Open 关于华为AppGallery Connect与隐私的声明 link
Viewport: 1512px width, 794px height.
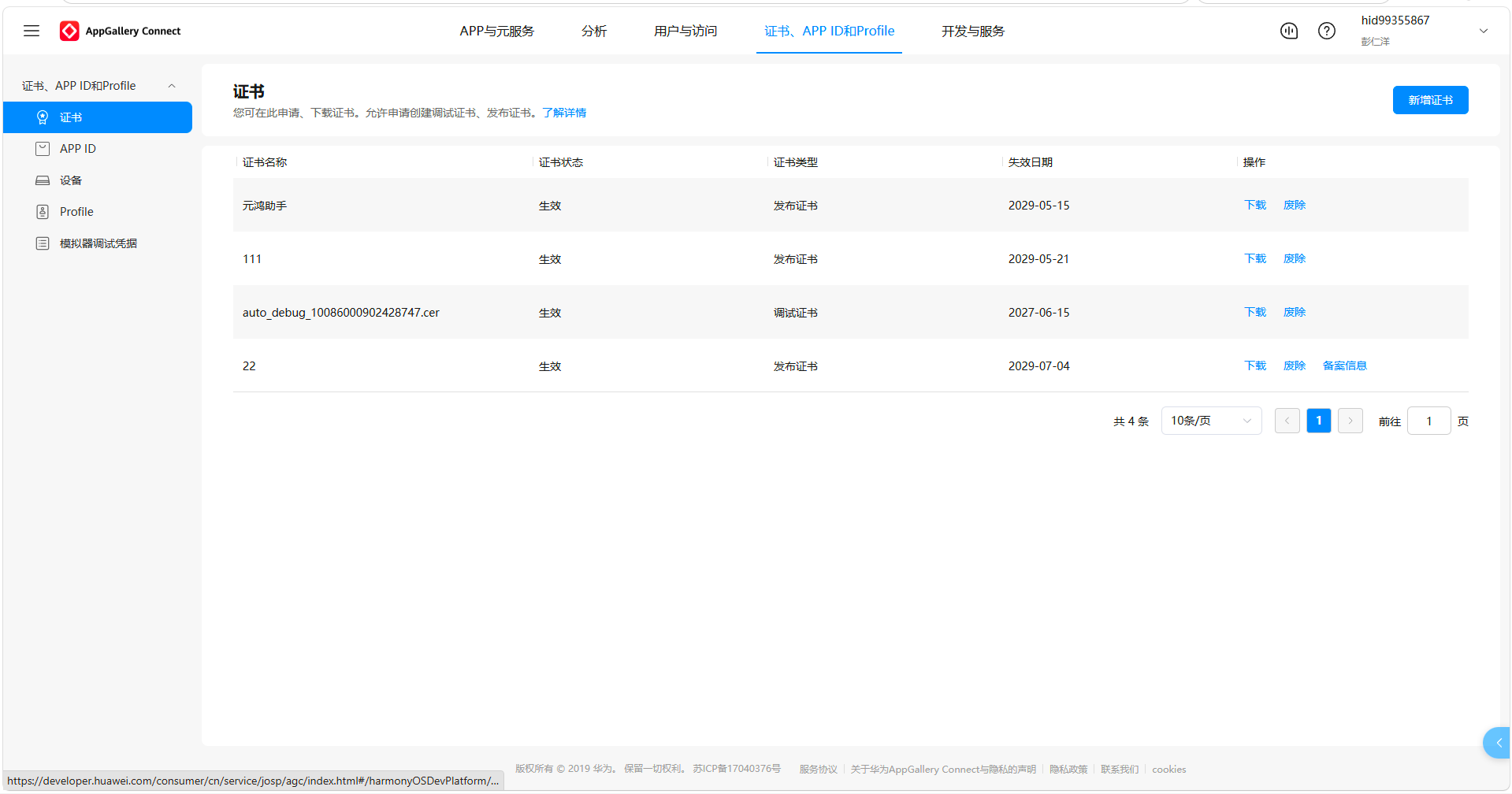click(x=943, y=770)
